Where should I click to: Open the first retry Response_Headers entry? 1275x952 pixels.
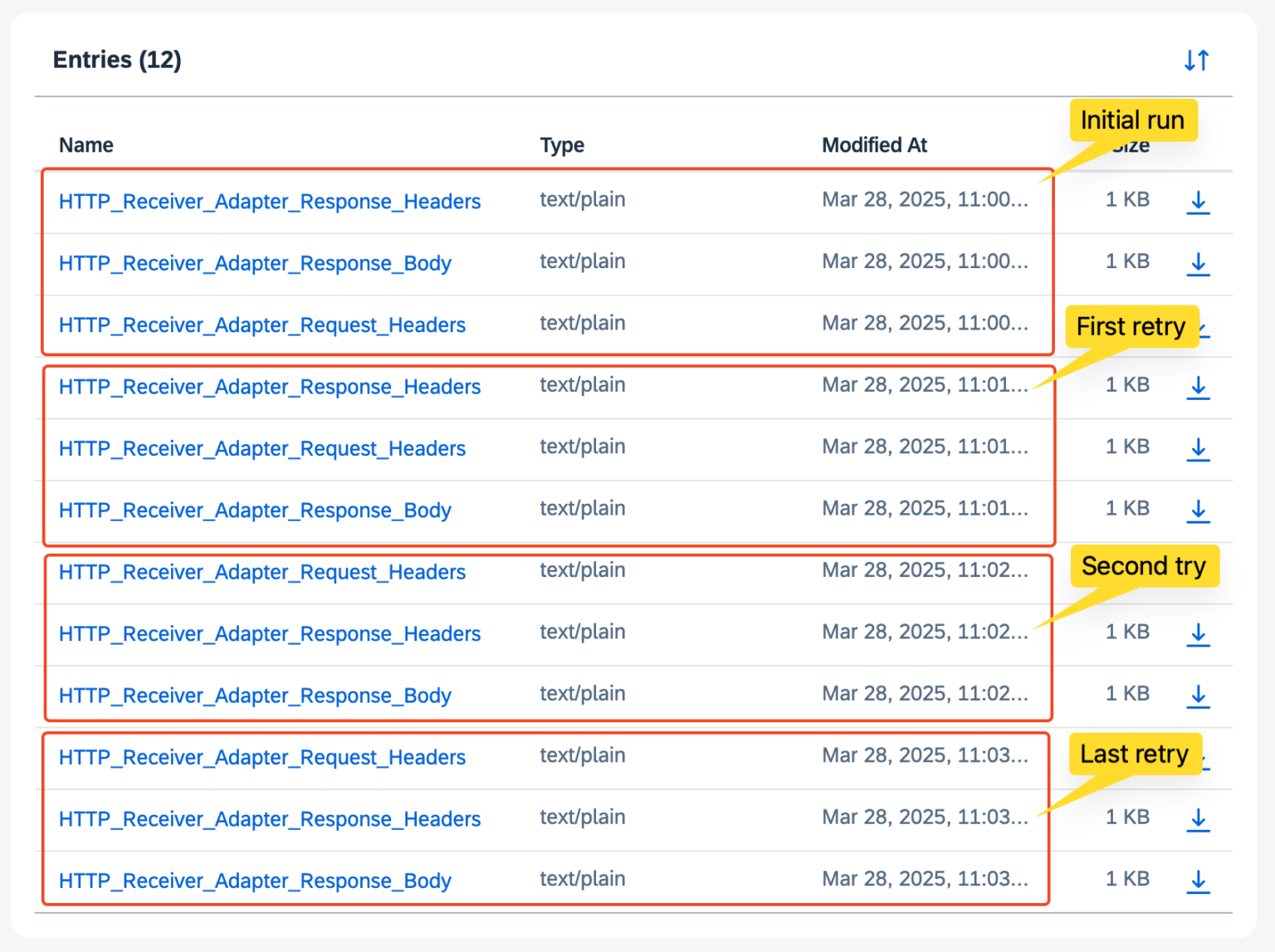pos(269,387)
